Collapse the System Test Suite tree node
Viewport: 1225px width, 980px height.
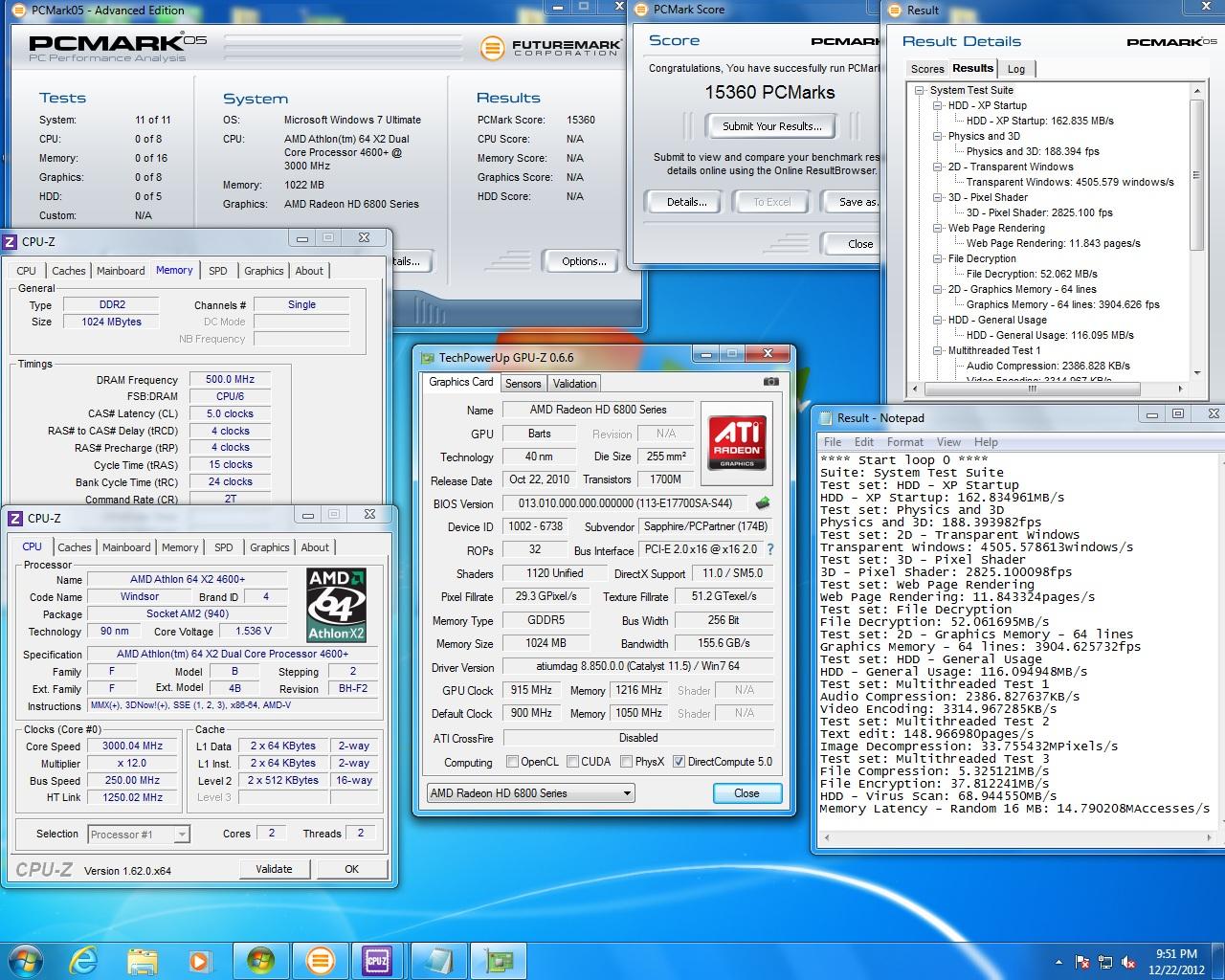tap(920, 90)
